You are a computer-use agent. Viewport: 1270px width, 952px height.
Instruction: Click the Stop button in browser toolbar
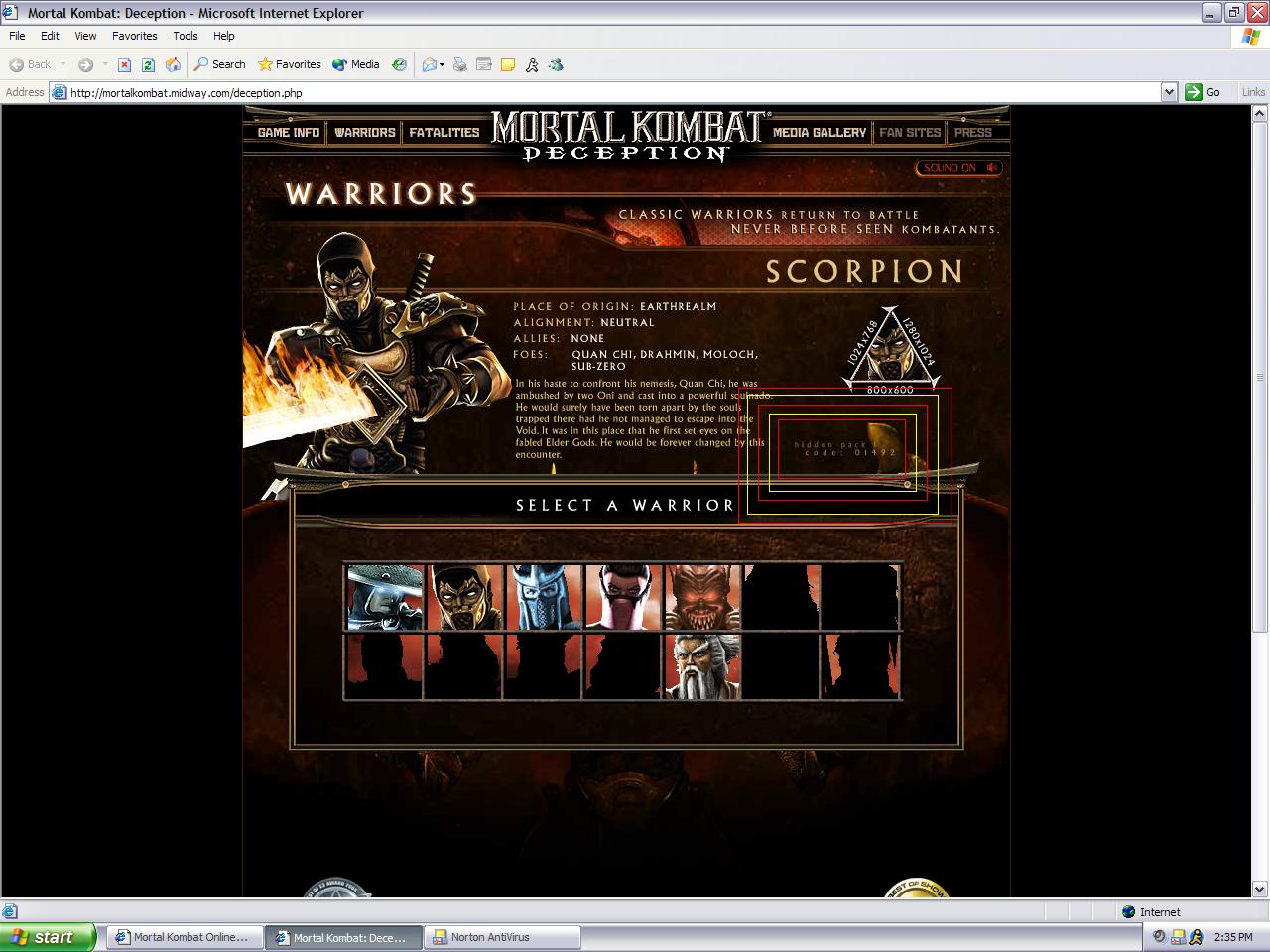coord(124,64)
